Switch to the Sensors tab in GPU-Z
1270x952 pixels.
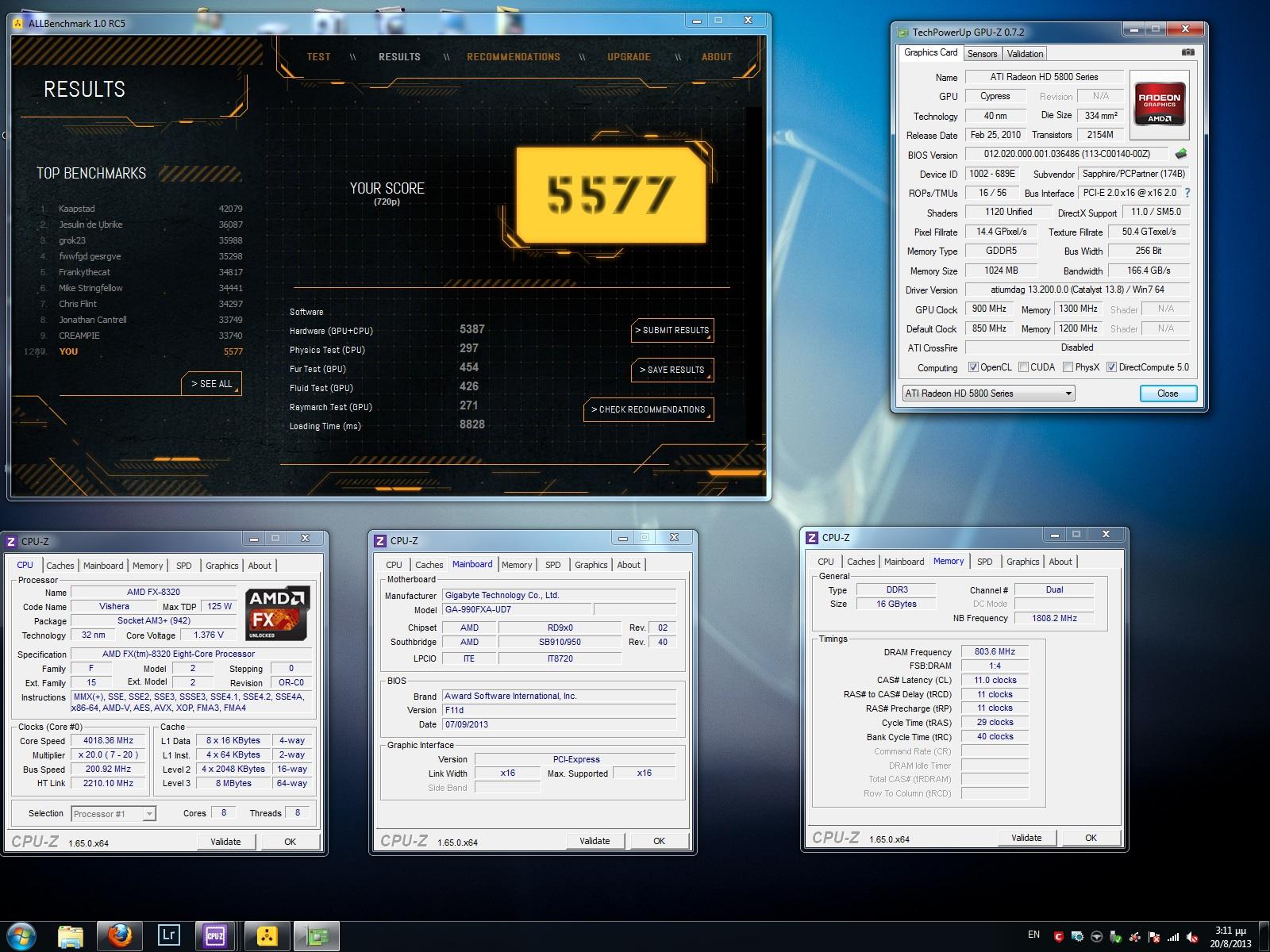(x=982, y=54)
